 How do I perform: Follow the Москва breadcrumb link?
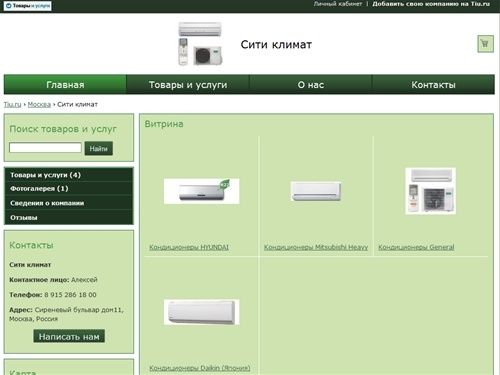pos(39,104)
